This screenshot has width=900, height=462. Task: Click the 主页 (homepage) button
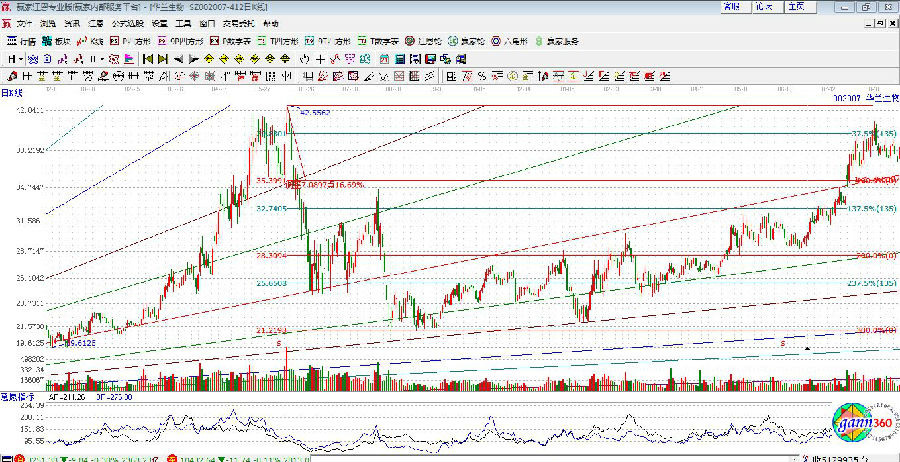tap(796, 6)
